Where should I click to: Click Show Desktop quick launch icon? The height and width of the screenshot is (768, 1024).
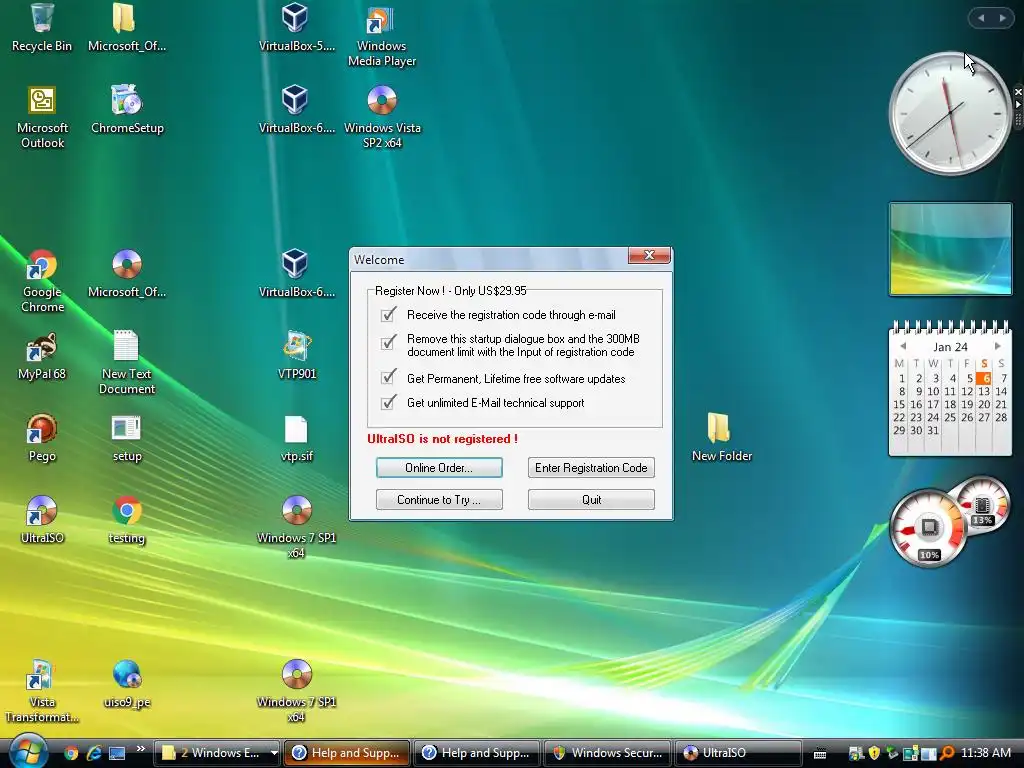pyautogui.click(x=117, y=753)
